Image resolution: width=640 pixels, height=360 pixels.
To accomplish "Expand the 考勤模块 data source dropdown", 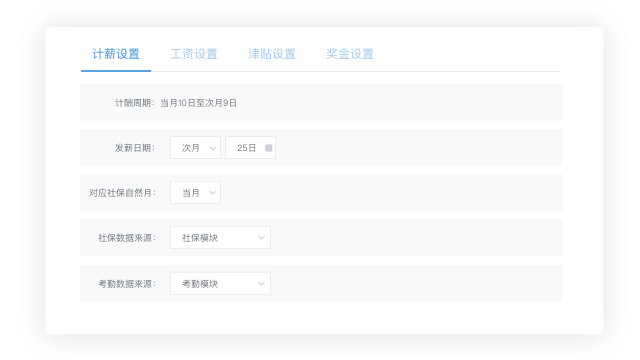I will click(x=220, y=284).
